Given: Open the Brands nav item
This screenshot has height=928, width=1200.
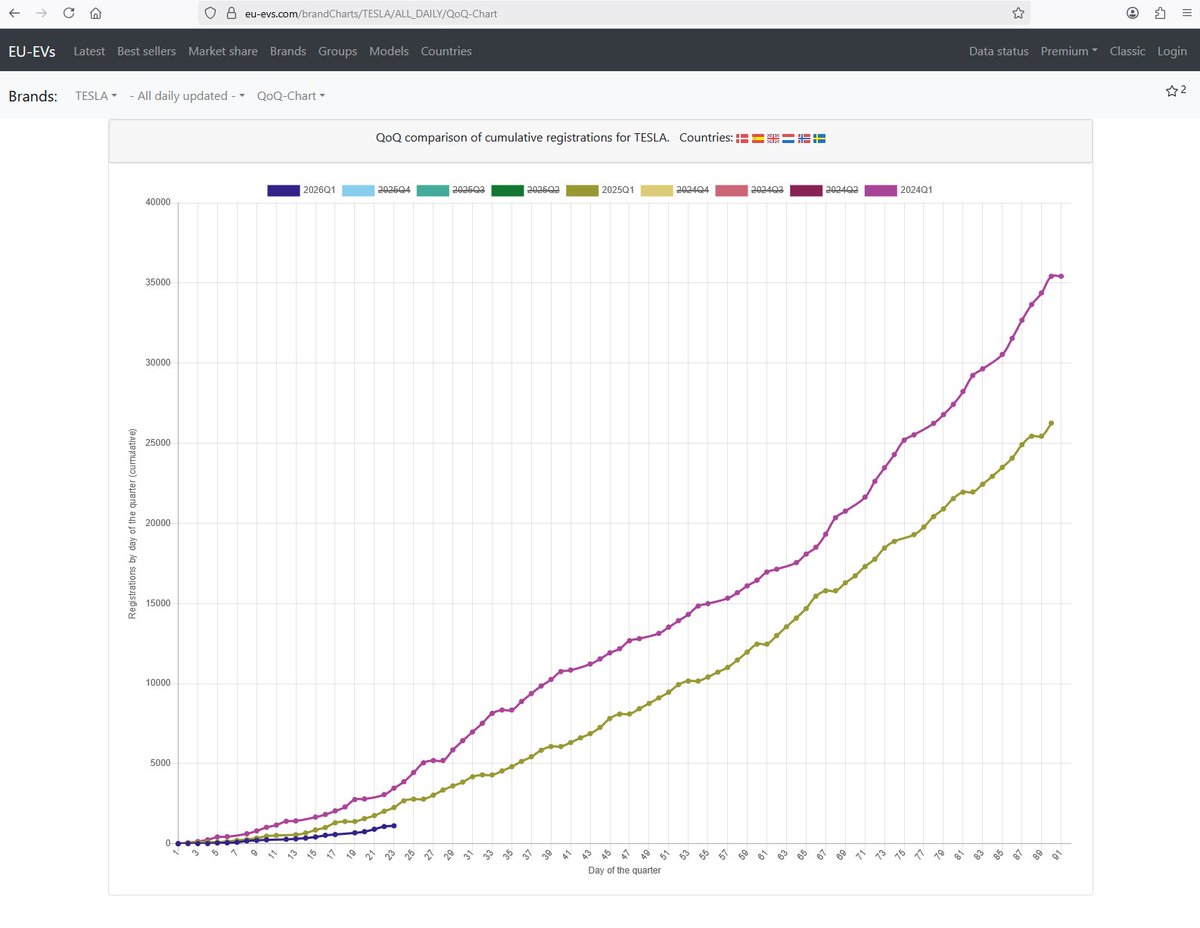Looking at the screenshot, I should tap(288, 51).
